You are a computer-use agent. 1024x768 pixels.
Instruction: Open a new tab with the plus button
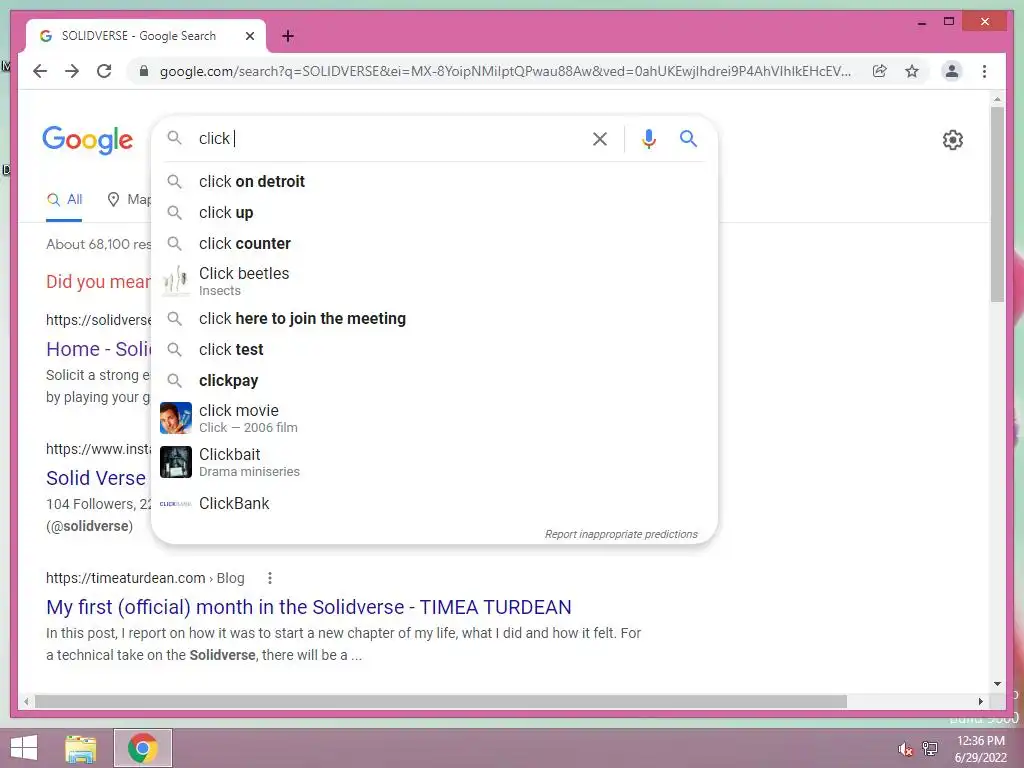click(288, 36)
